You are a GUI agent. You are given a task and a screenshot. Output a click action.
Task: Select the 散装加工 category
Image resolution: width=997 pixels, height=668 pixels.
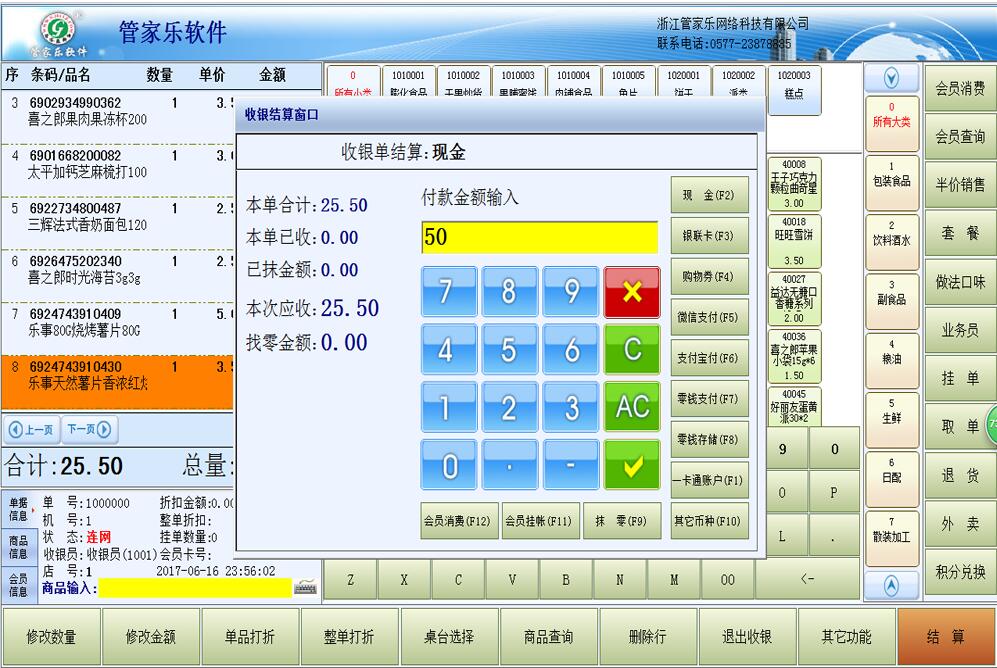891,538
